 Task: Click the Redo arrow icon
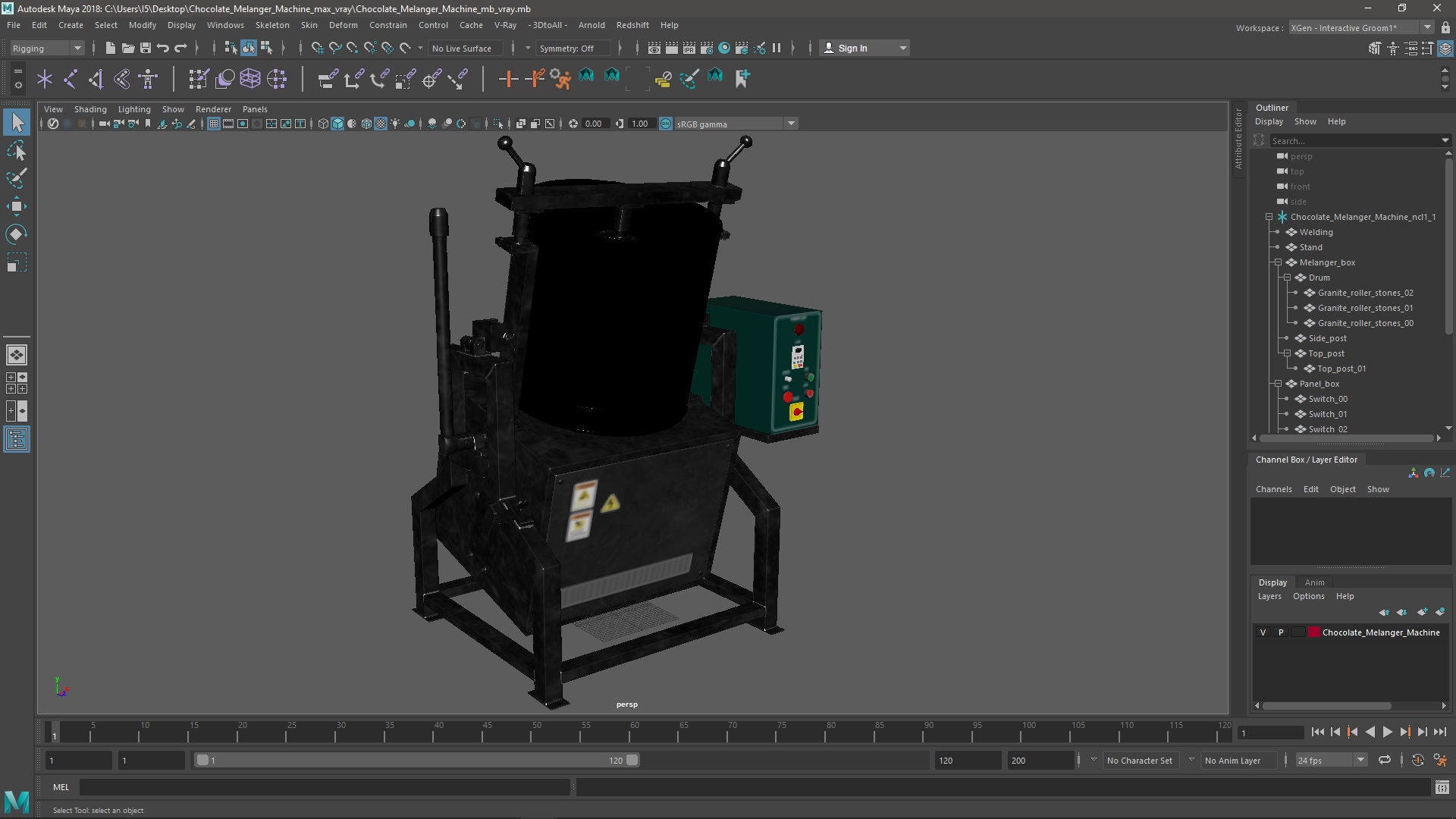[x=180, y=49]
